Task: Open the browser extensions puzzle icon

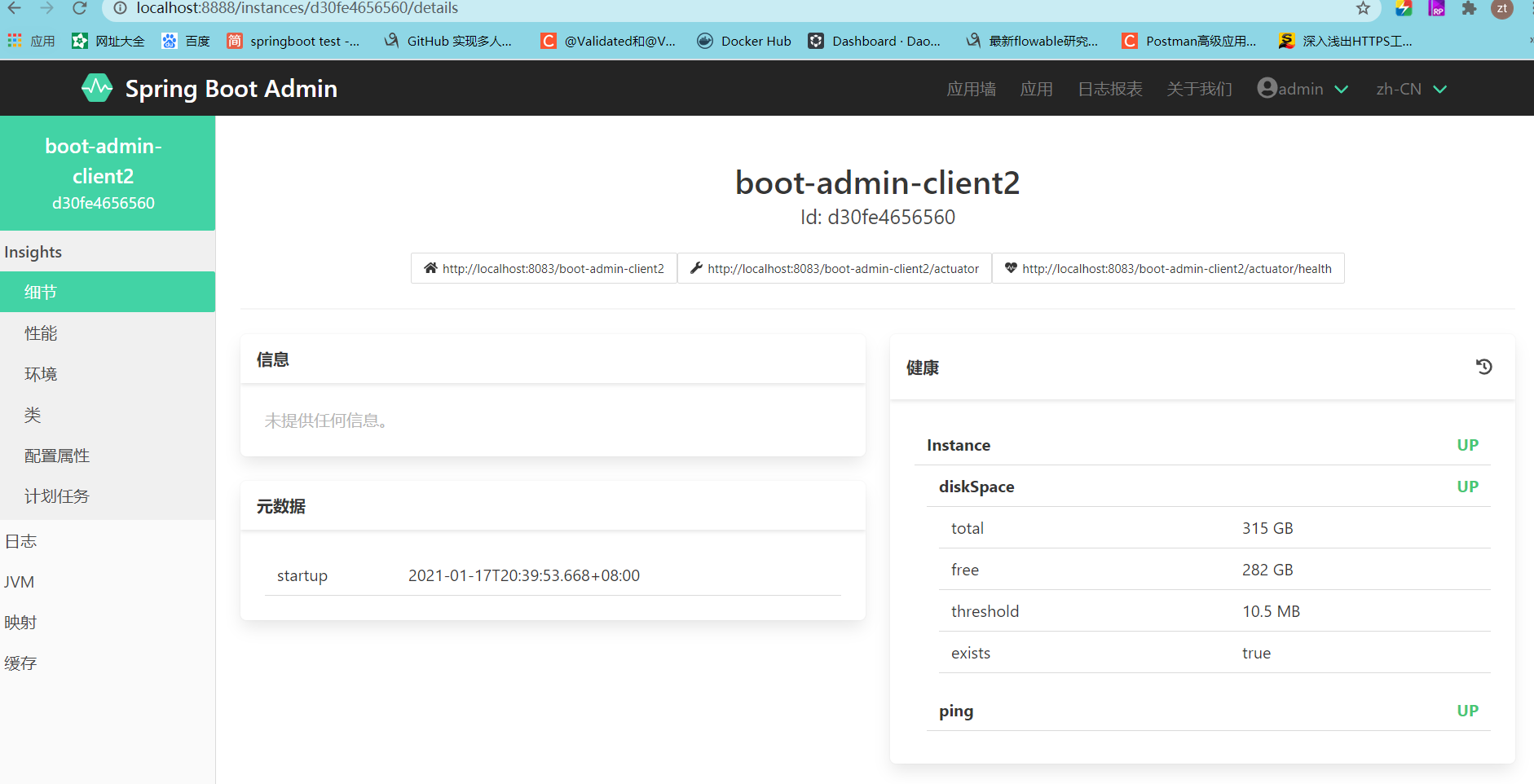Action: click(x=1469, y=8)
